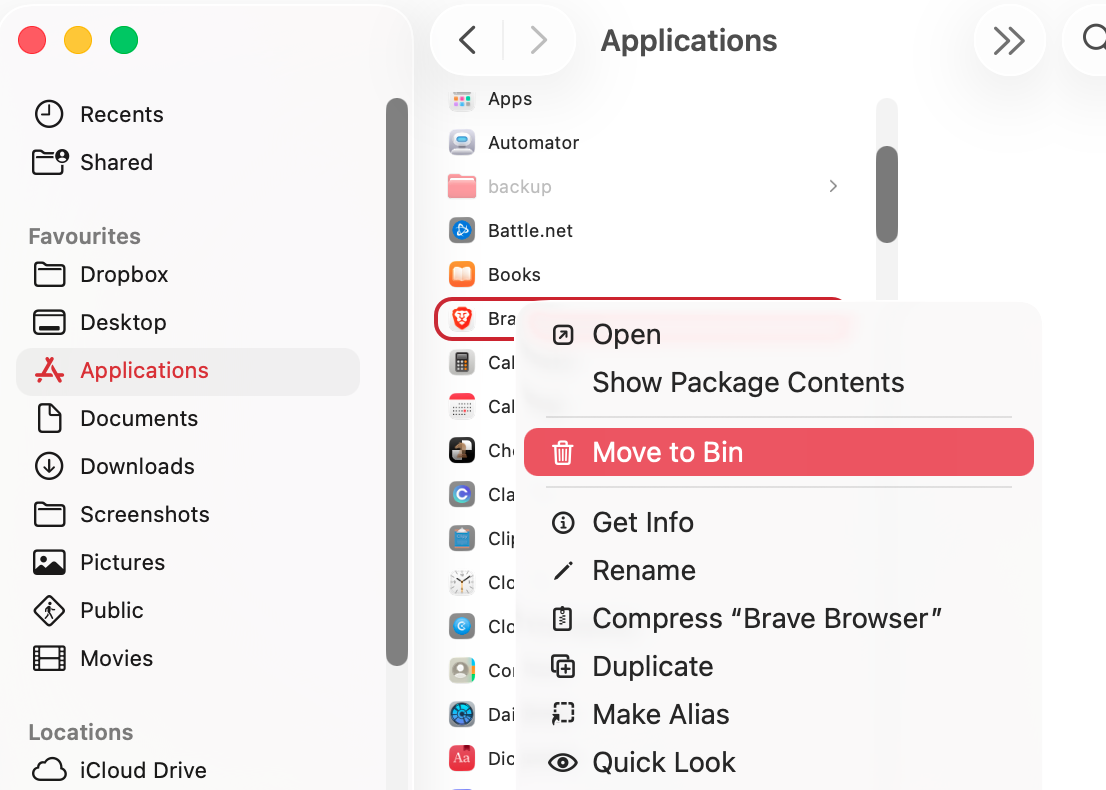The image size is (1106, 790).
Task: Select the Automator robot icon
Action: click(x=462, y=142)
